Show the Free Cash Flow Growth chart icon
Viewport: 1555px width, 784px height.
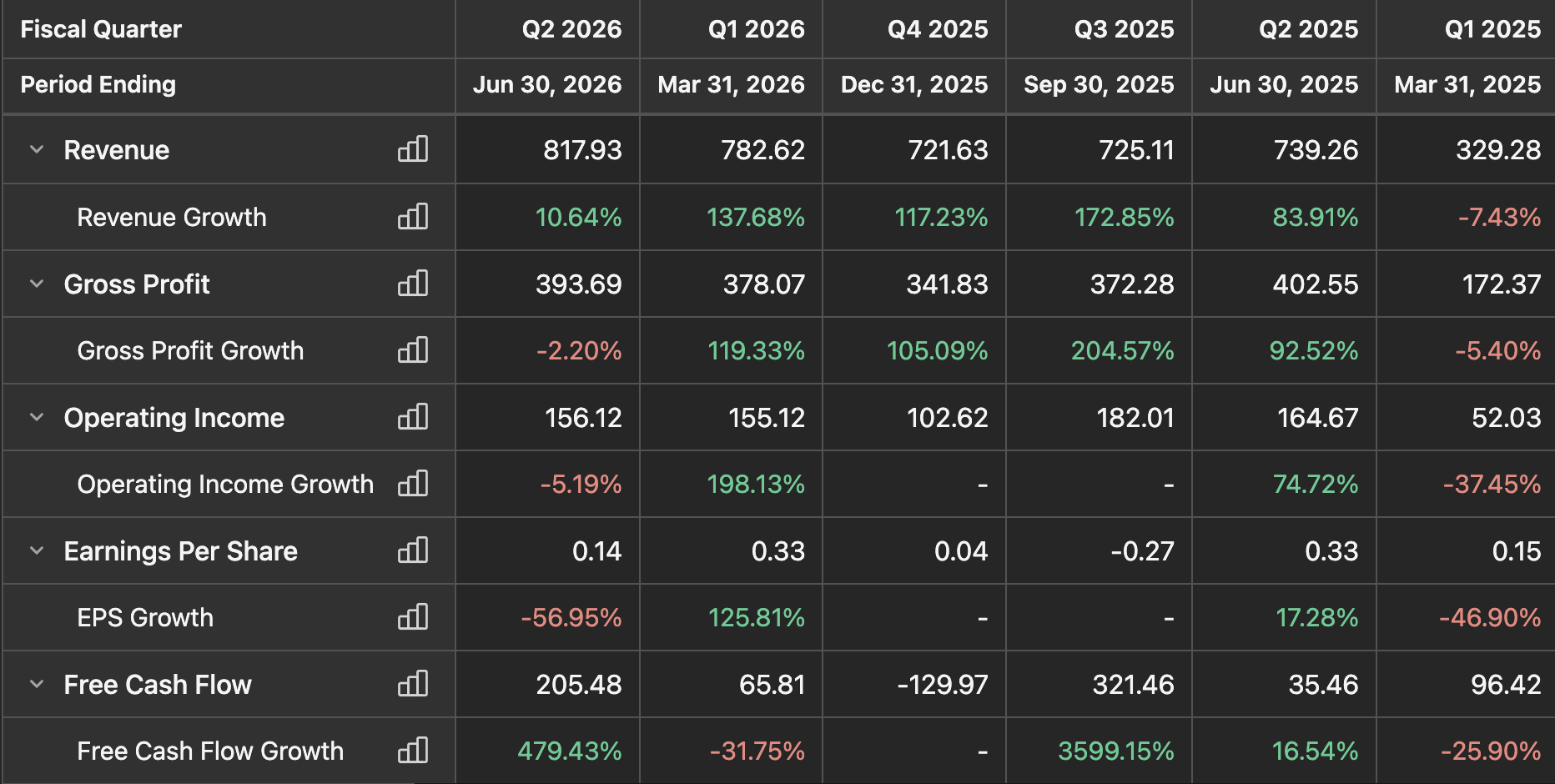click(x=413, y=751)
